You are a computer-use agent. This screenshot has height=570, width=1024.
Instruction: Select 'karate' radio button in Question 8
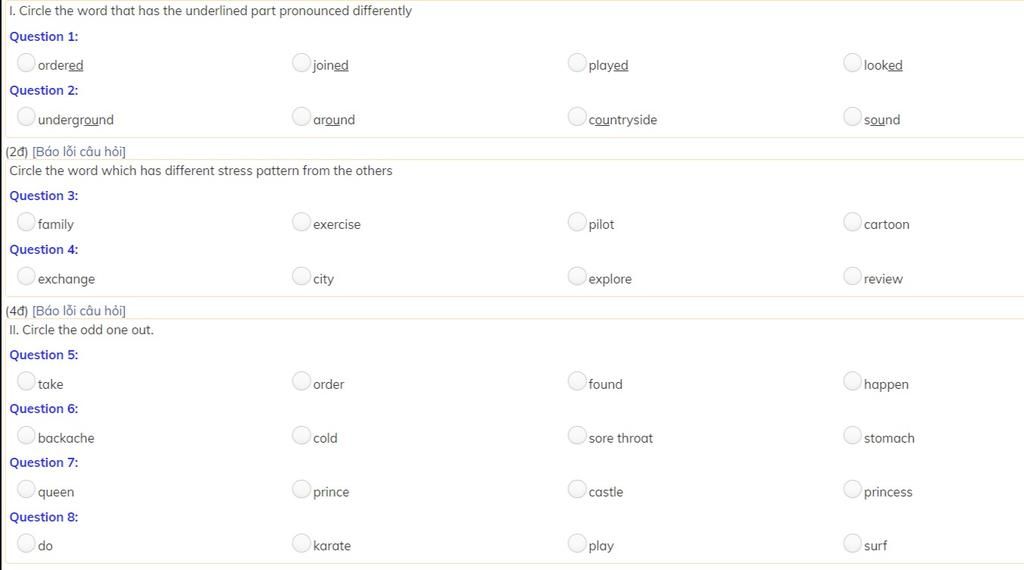tap(301, 543)
